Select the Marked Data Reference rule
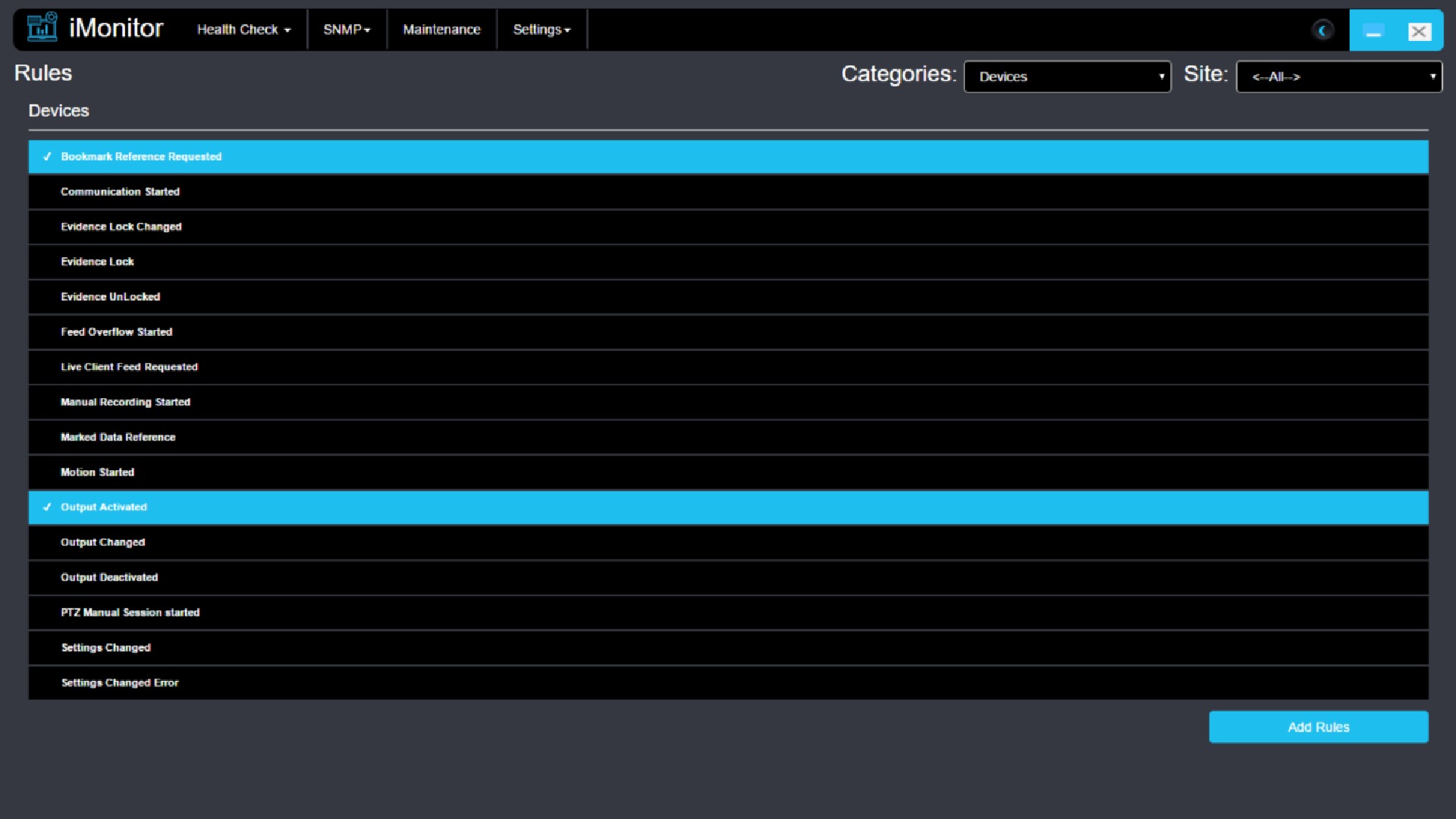Image resolution: width=1456 pixels, height=819 pixels. [728, 437]
